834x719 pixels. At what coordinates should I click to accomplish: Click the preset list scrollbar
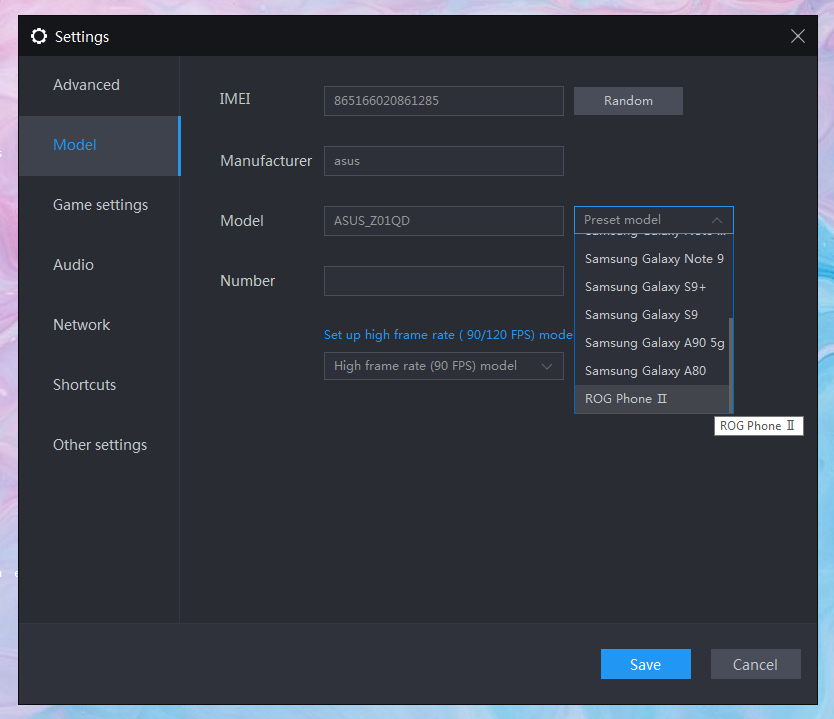731,365
